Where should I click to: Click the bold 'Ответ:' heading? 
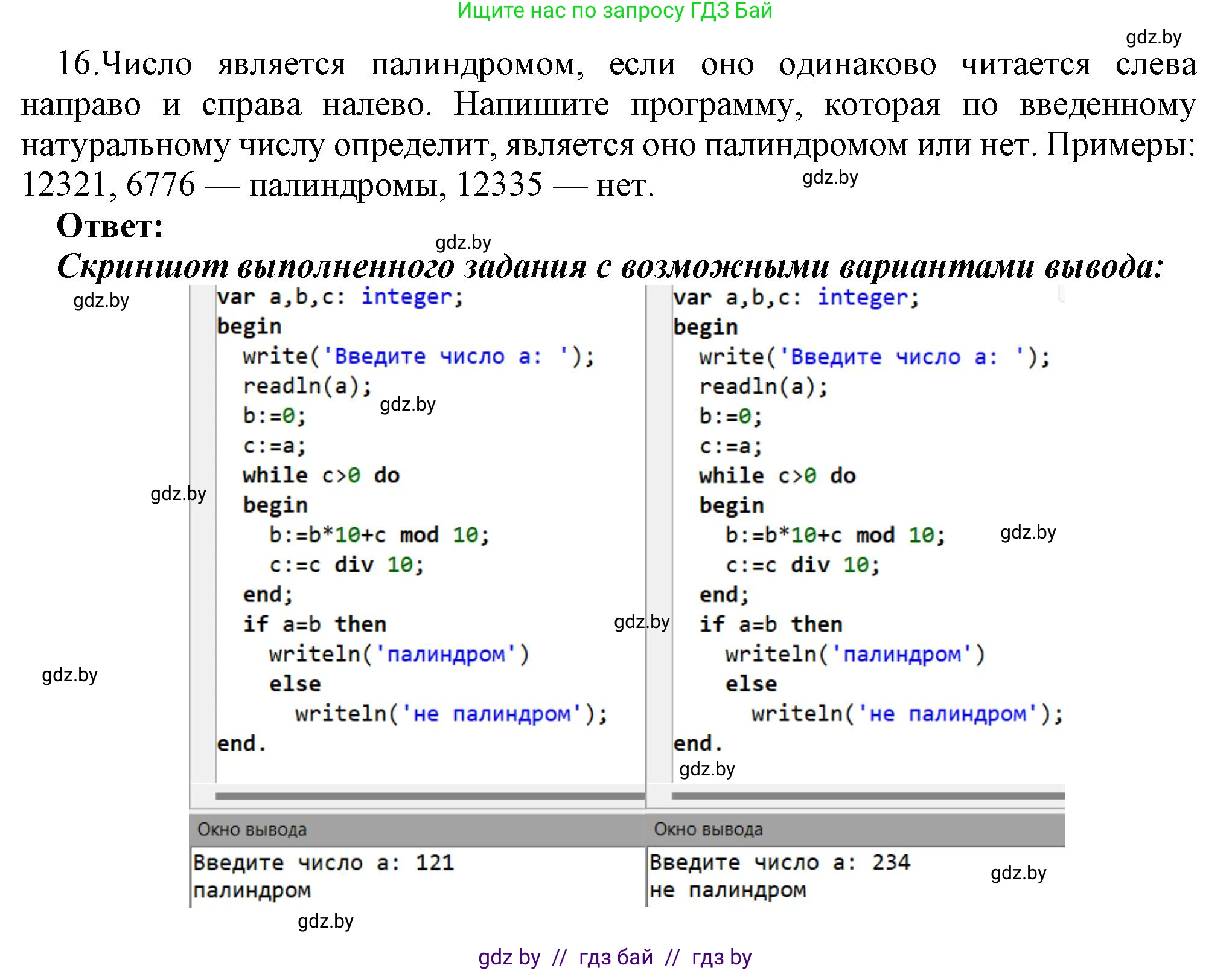coord(110,226)
